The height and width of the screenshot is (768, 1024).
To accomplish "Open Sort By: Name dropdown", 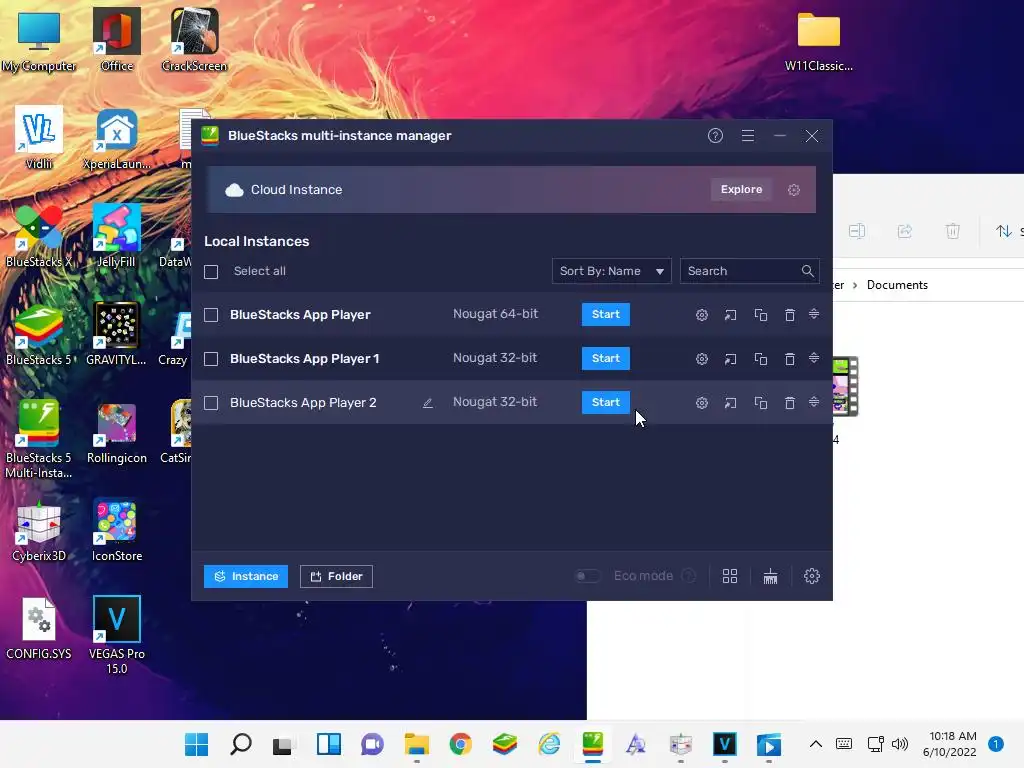I will click(611, 271).
